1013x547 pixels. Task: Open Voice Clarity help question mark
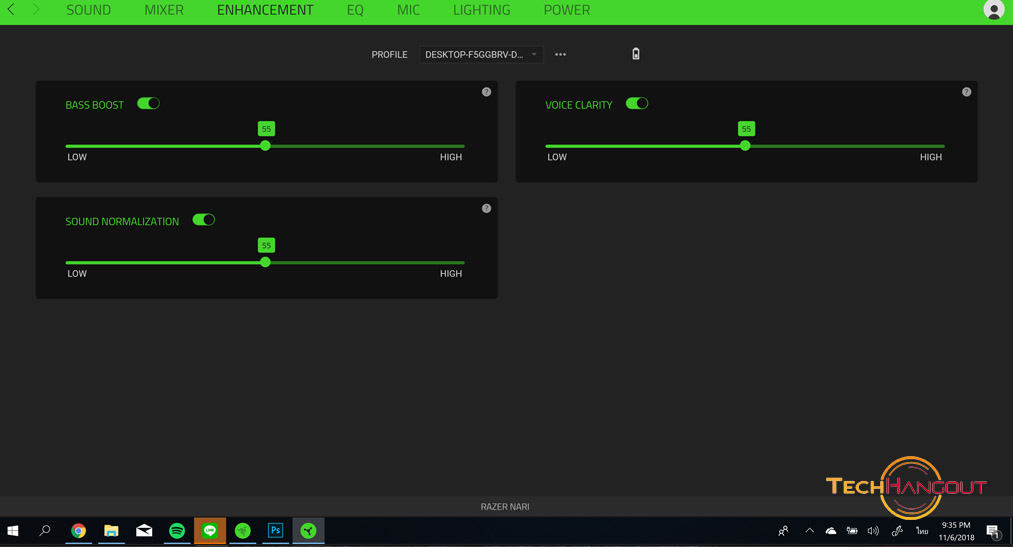coord(966,92)
